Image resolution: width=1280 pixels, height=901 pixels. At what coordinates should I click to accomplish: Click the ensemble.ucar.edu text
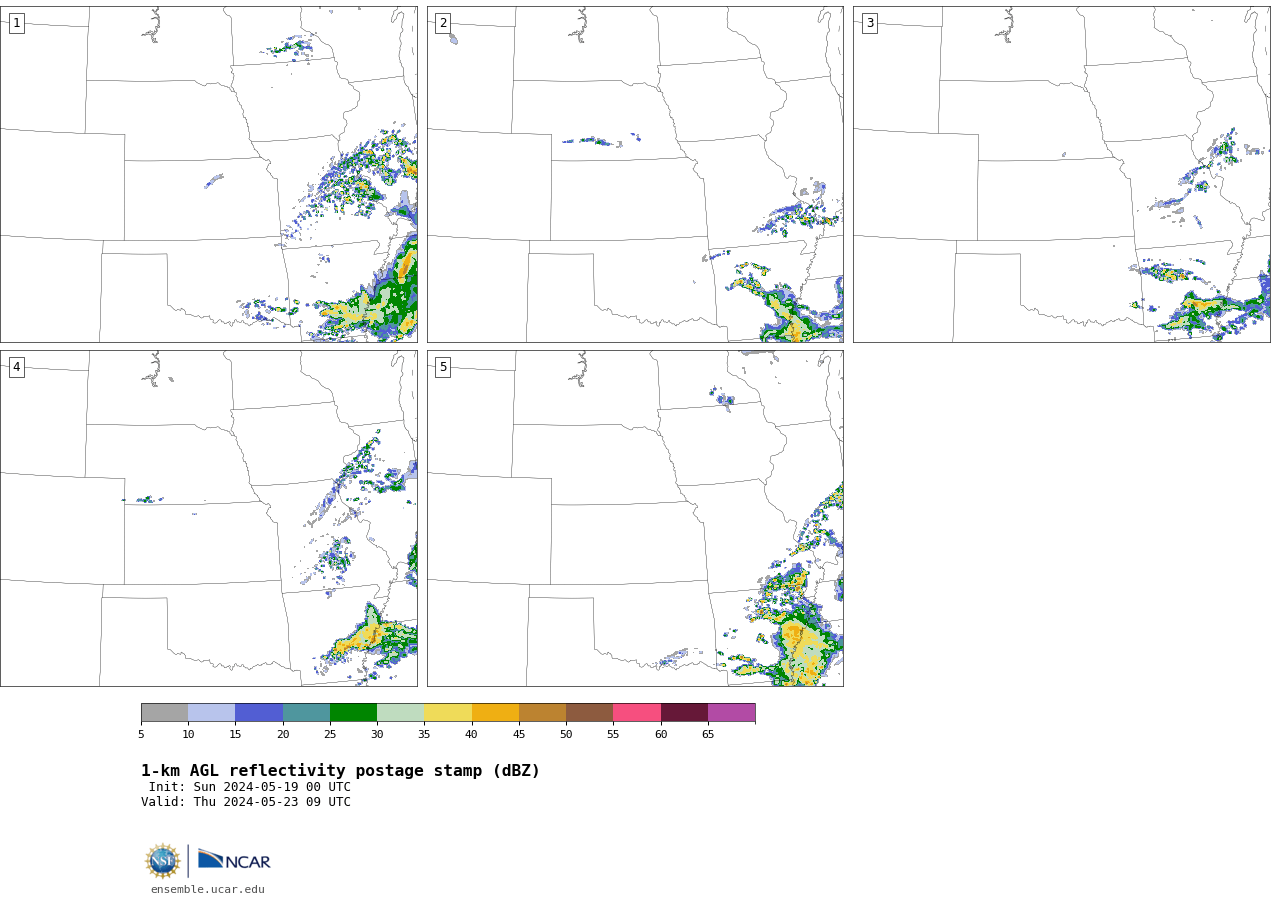[208, 889]
